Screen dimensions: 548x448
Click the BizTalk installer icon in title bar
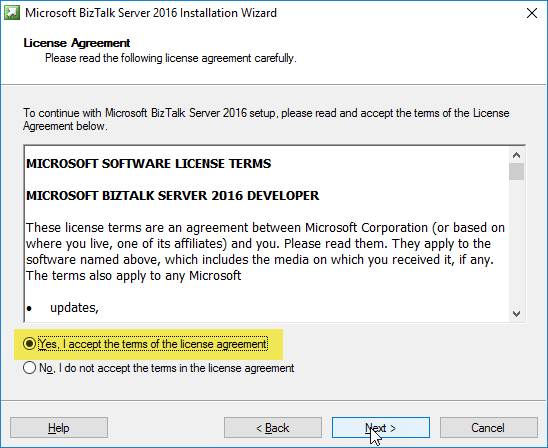pyautogui.click(x=12, y=13)
